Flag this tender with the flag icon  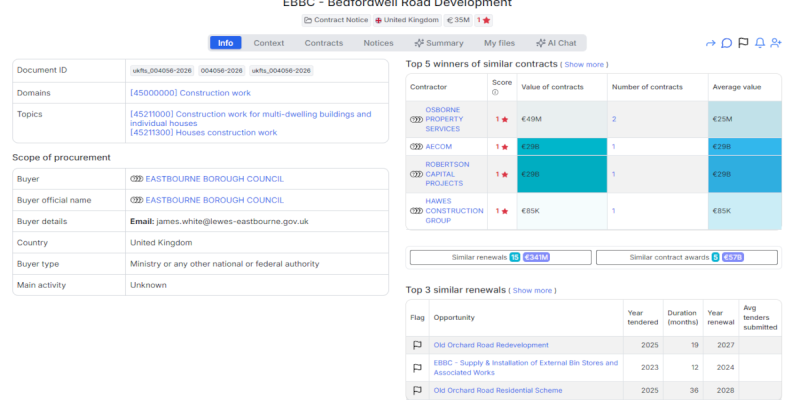743,43
